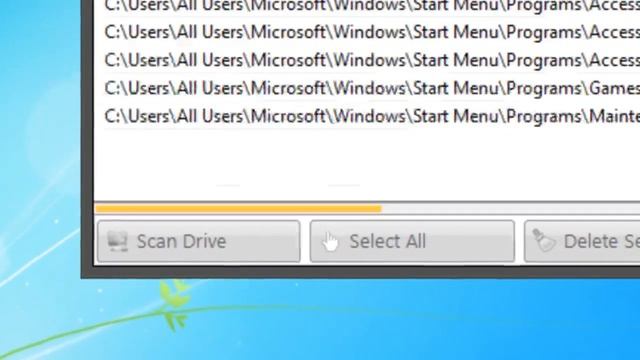Click the Delete Selected button with broom icon

[582, 241]
